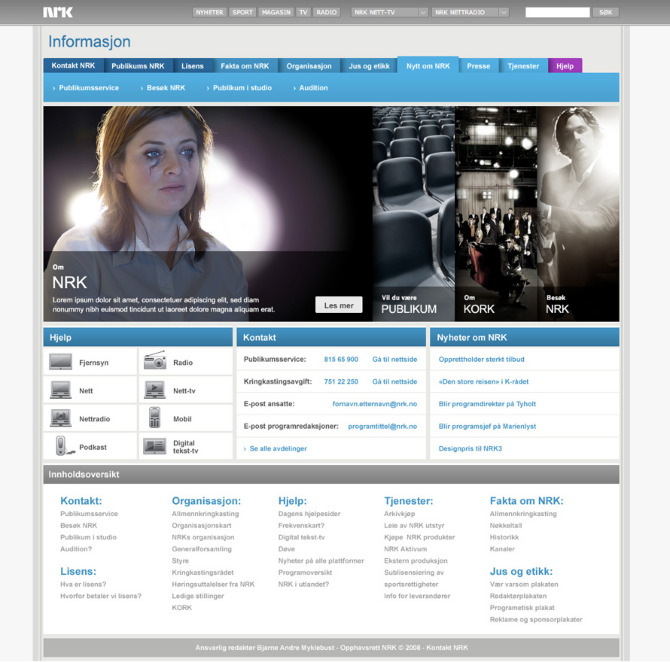The width and height of the screenshot is (670, 662).
Task: Open Organisasjonskart in site overview
Action: click(201, 525)
